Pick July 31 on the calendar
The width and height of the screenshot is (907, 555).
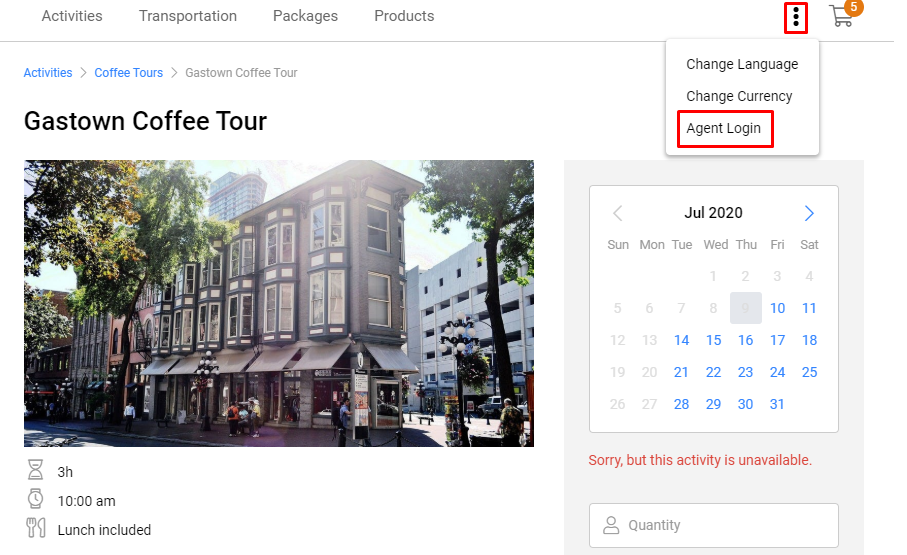coord(777,404)
